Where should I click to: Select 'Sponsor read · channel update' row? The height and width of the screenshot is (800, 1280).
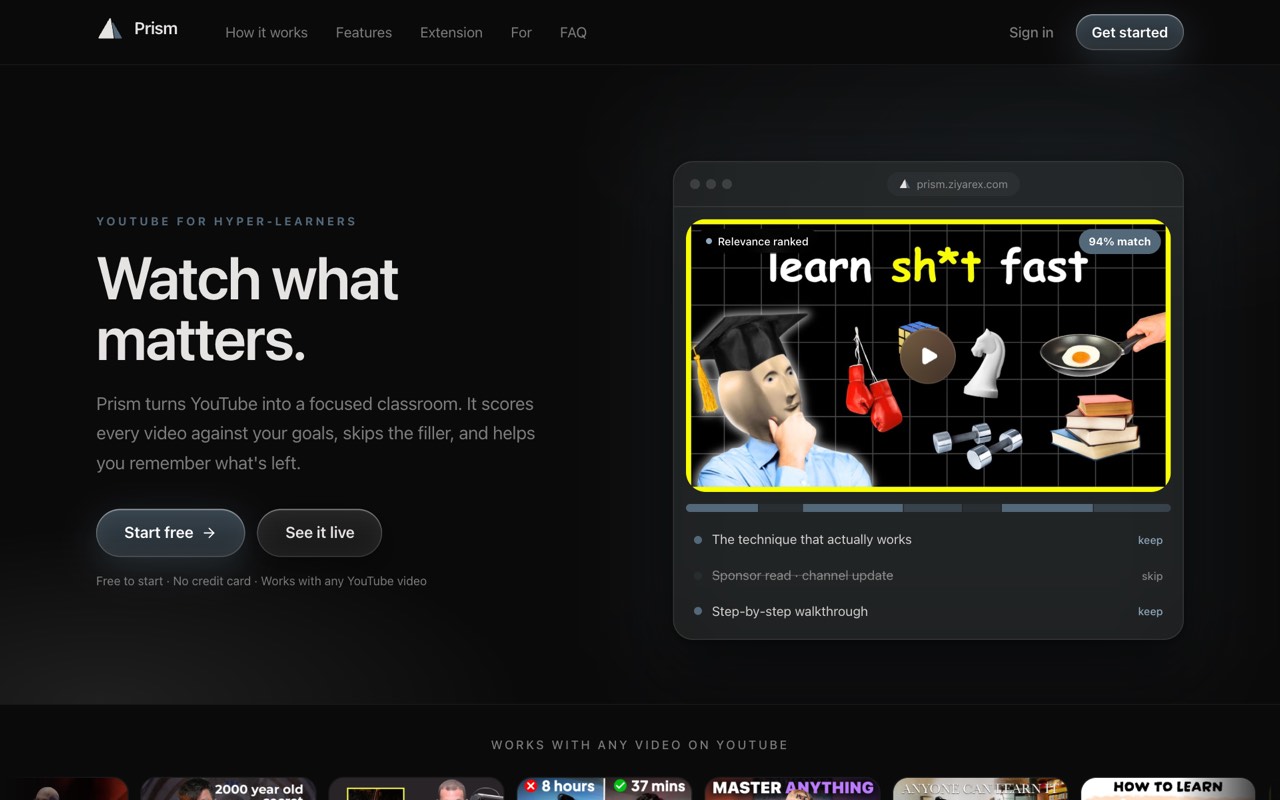pos(928,576)
